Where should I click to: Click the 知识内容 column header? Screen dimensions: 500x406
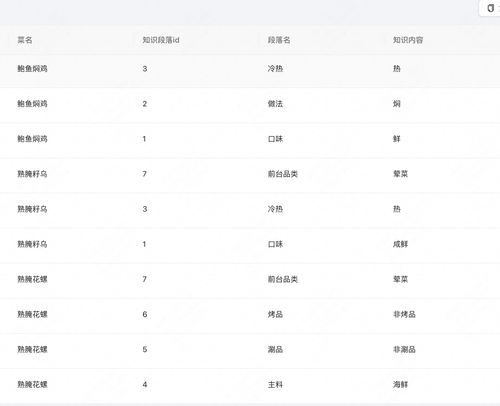click(x=408, y=40)
